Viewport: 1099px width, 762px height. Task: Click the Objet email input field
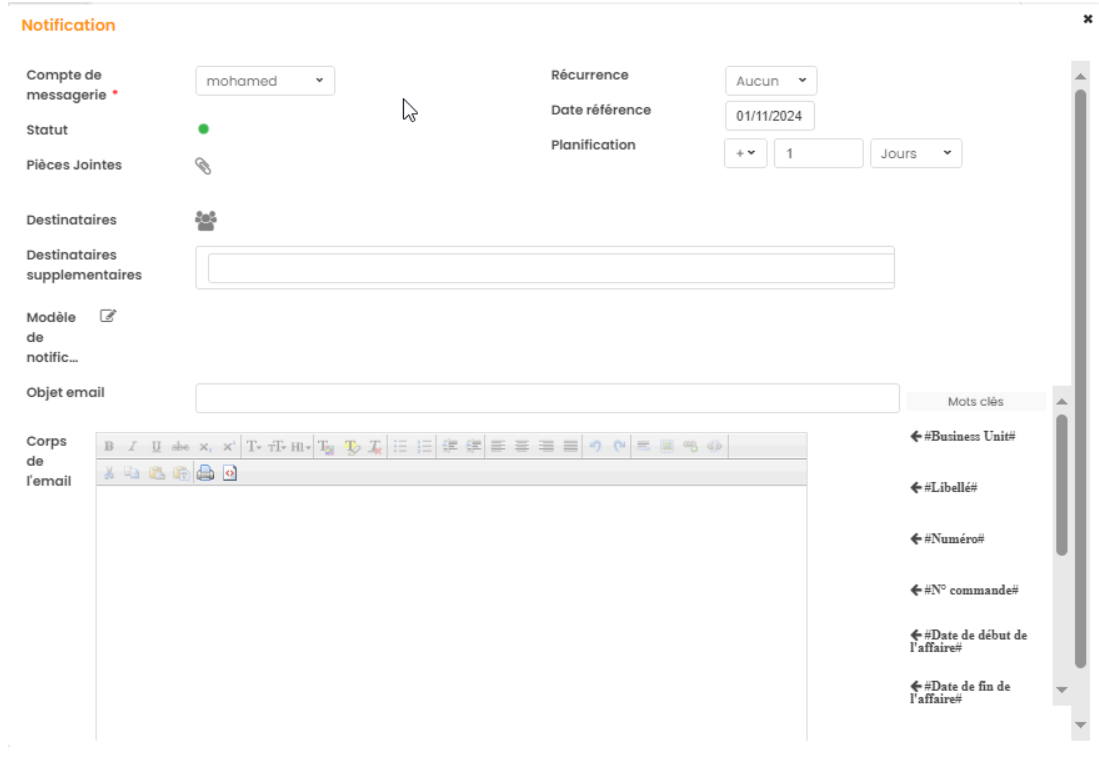(547, 398)
